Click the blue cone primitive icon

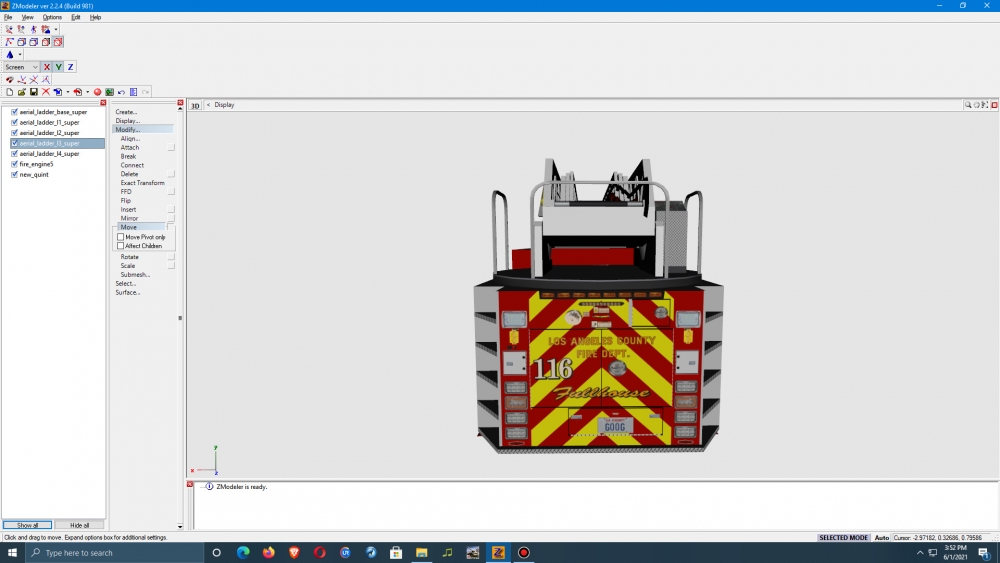click(10, 55)
